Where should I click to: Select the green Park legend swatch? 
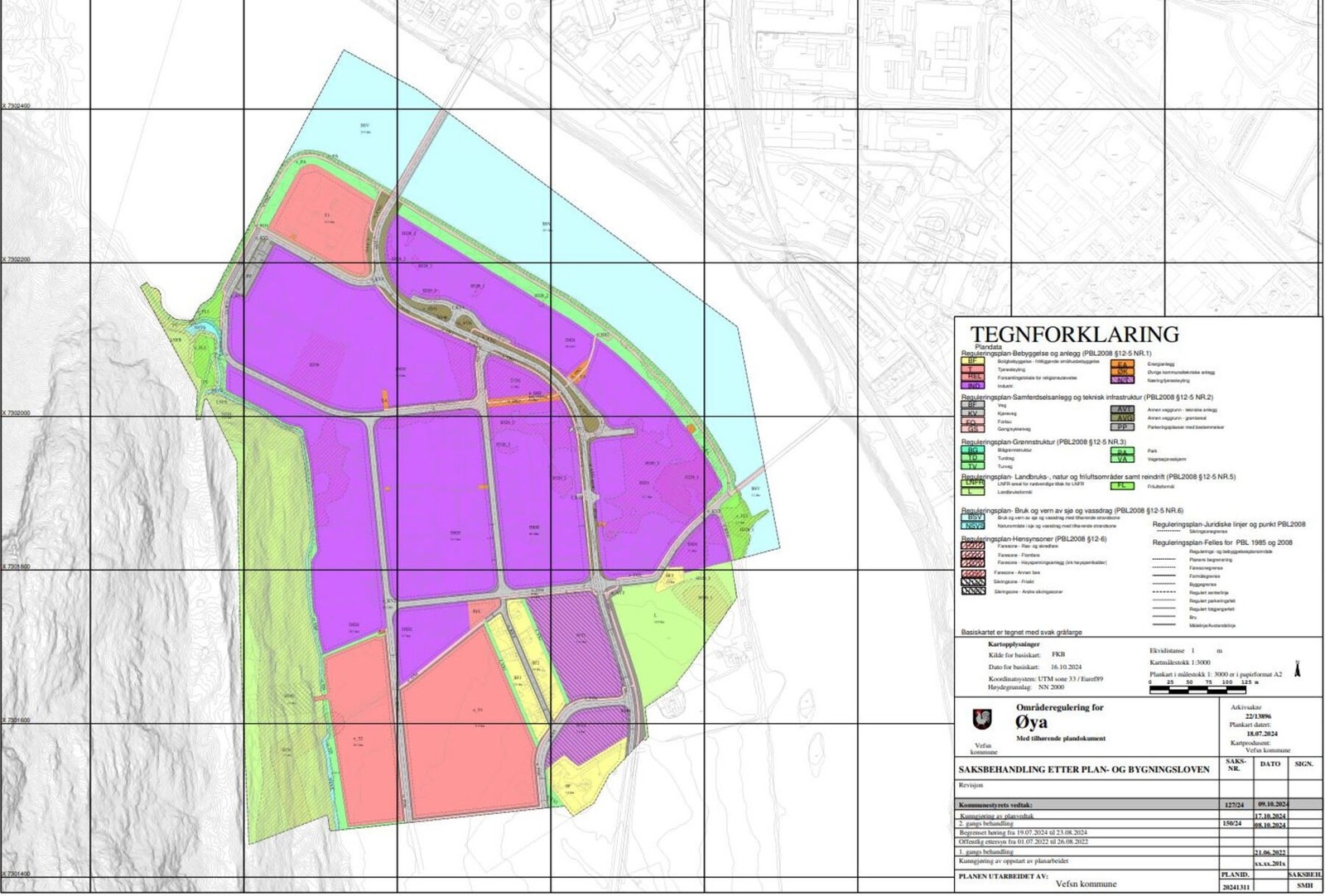(1122, 452)
